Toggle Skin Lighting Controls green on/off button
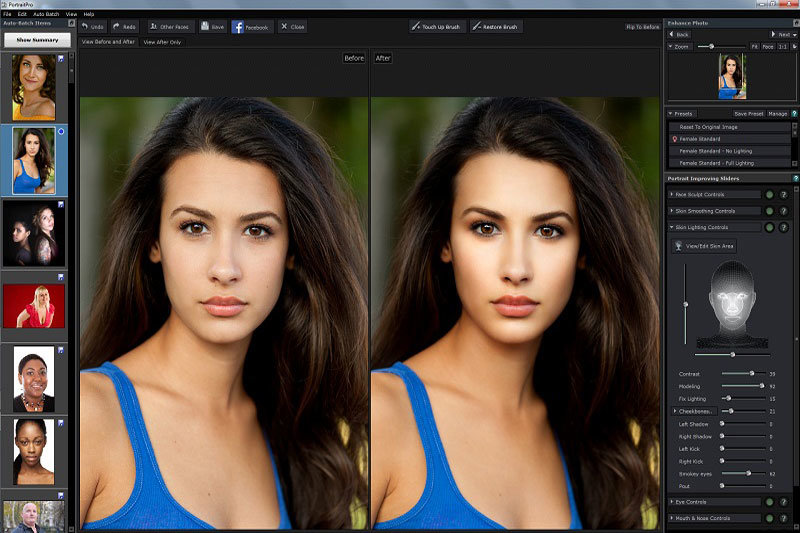Screen dimensions: 800x533 click(769, 228)
